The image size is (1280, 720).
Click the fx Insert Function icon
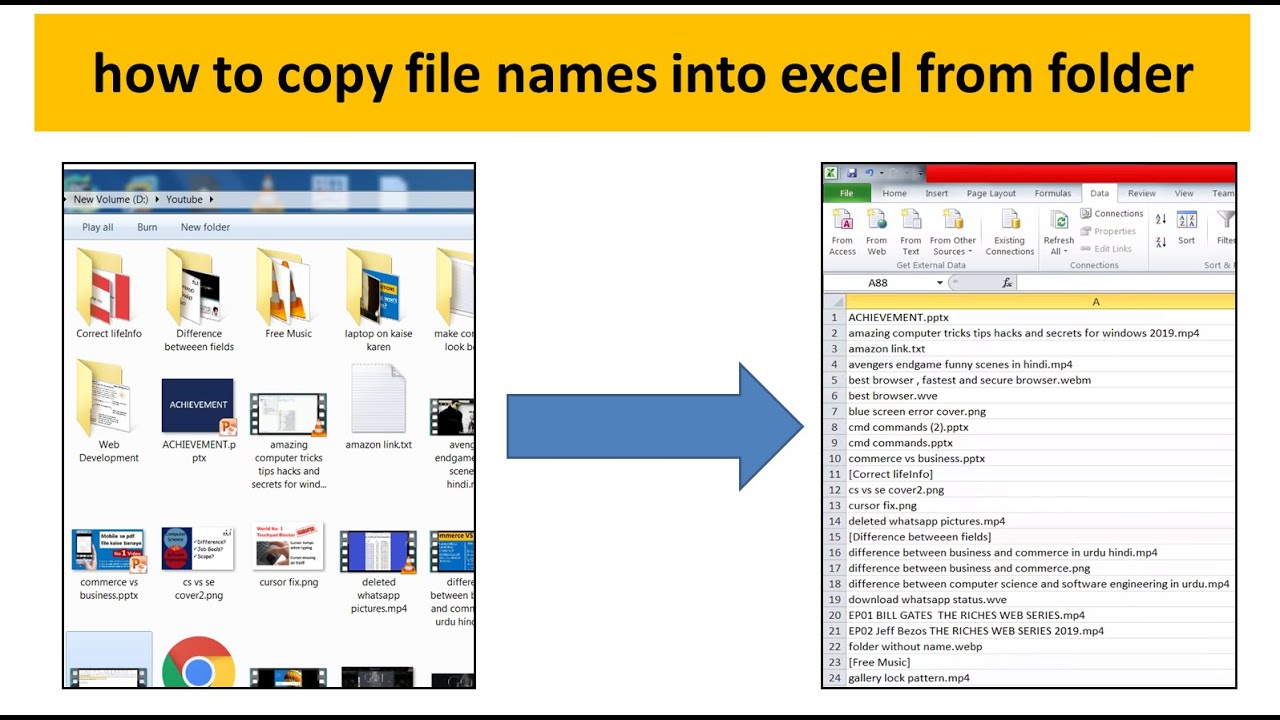pos(1007,283)
